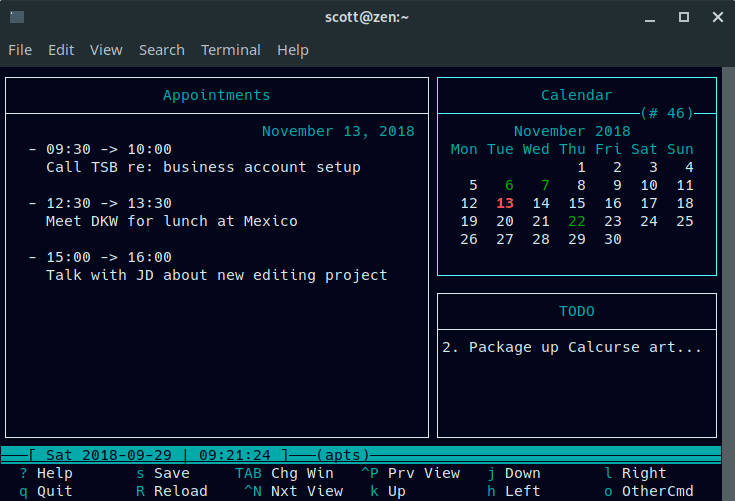
Task: Open the Edit menu
Action: [x=61, y=50]
